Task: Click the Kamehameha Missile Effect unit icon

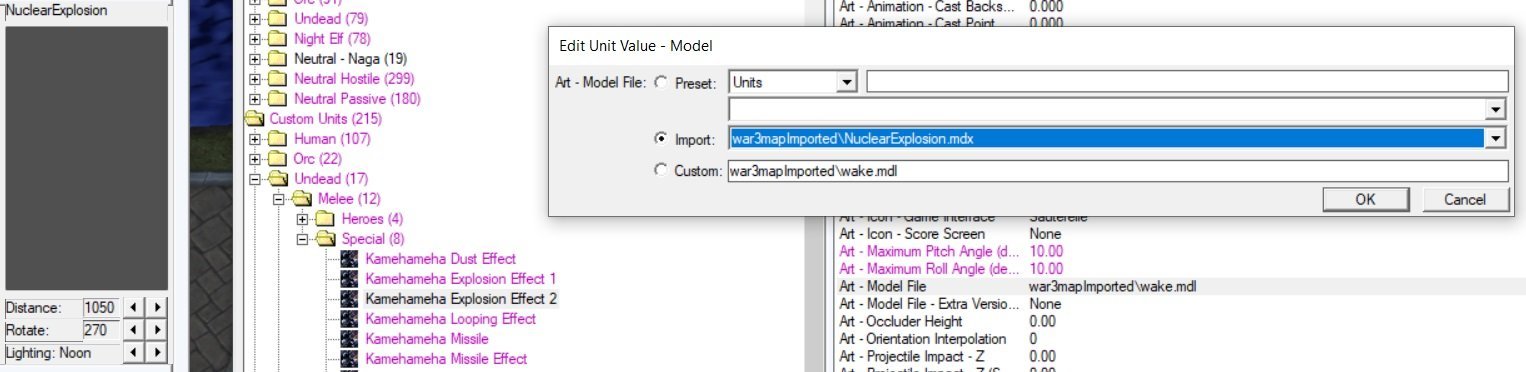Action: [x=350, y=359]
